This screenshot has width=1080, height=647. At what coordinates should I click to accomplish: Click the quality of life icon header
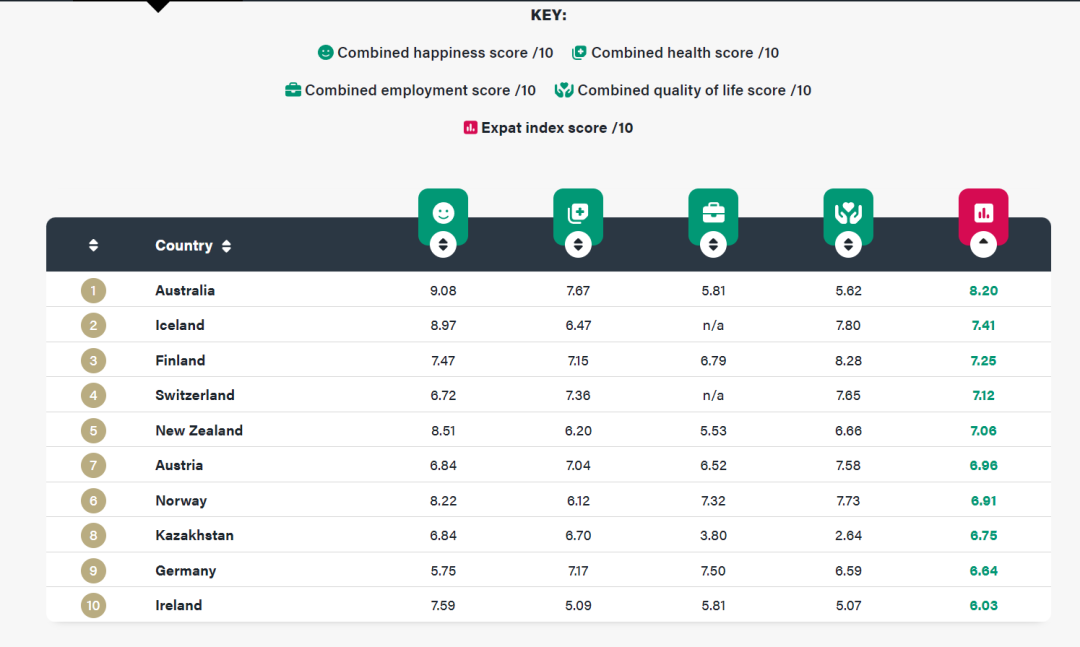(848, 212)
